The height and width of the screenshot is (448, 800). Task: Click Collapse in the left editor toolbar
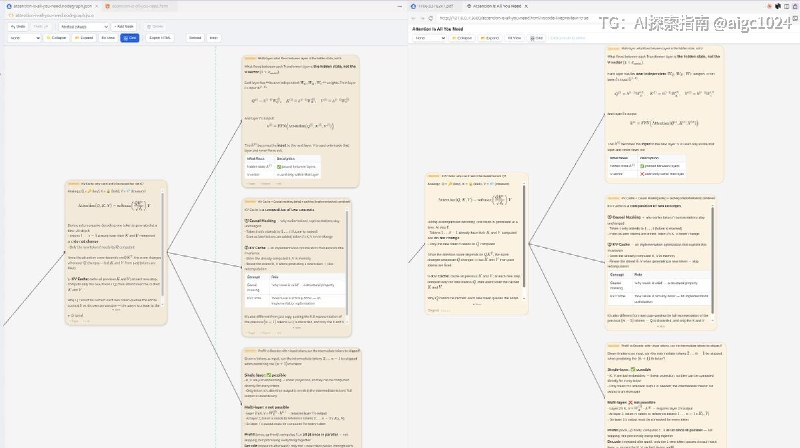[x=56, y=38]
